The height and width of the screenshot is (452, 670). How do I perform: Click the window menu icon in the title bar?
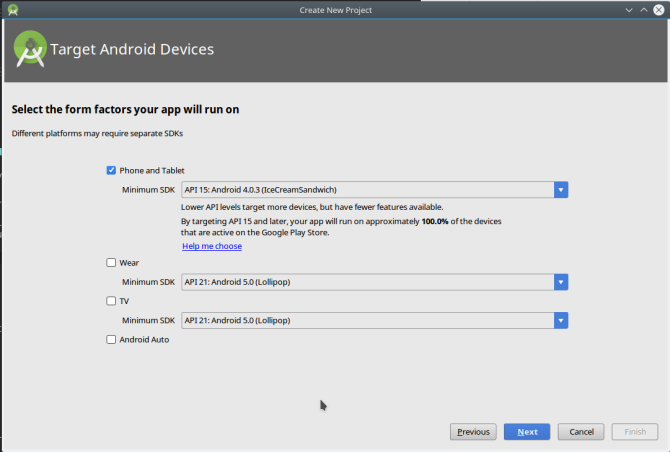coord(10,10)
